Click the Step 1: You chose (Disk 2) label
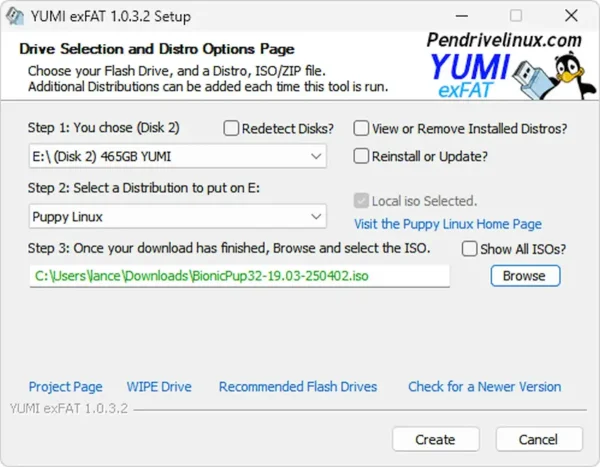The width and height of the screenshot is (600, 467). click(x=104, y=128)
